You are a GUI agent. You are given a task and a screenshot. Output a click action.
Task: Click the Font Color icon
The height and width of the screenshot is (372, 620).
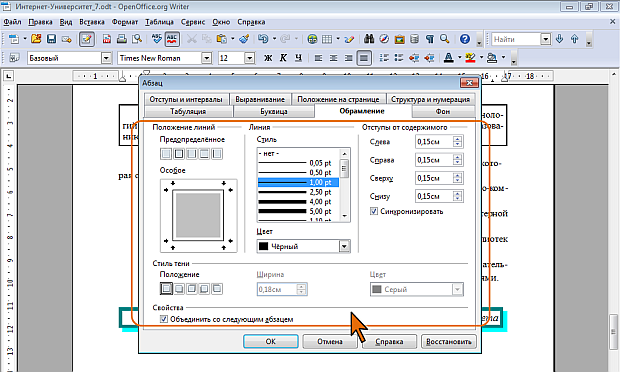tap(449, 58)
